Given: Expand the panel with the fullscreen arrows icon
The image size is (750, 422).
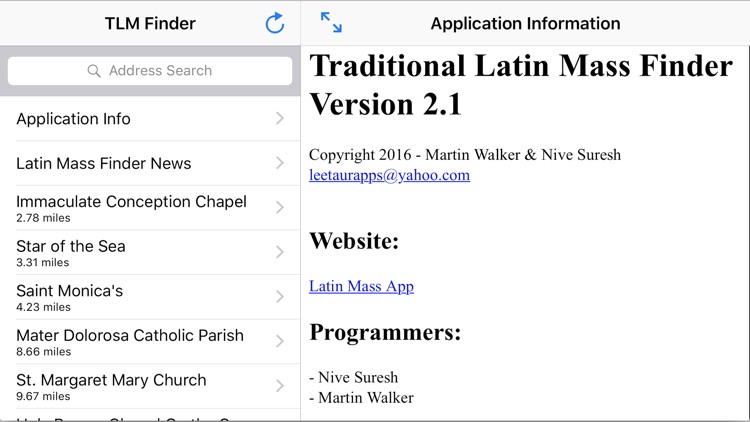Looking at the screenshot, I should 331,23.
